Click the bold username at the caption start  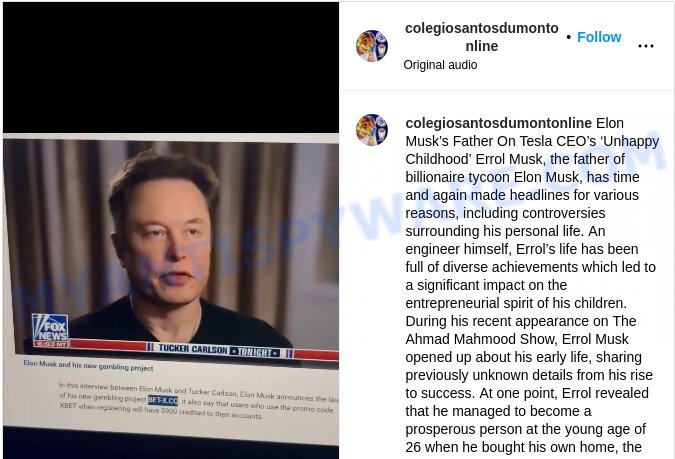(499, 123)
